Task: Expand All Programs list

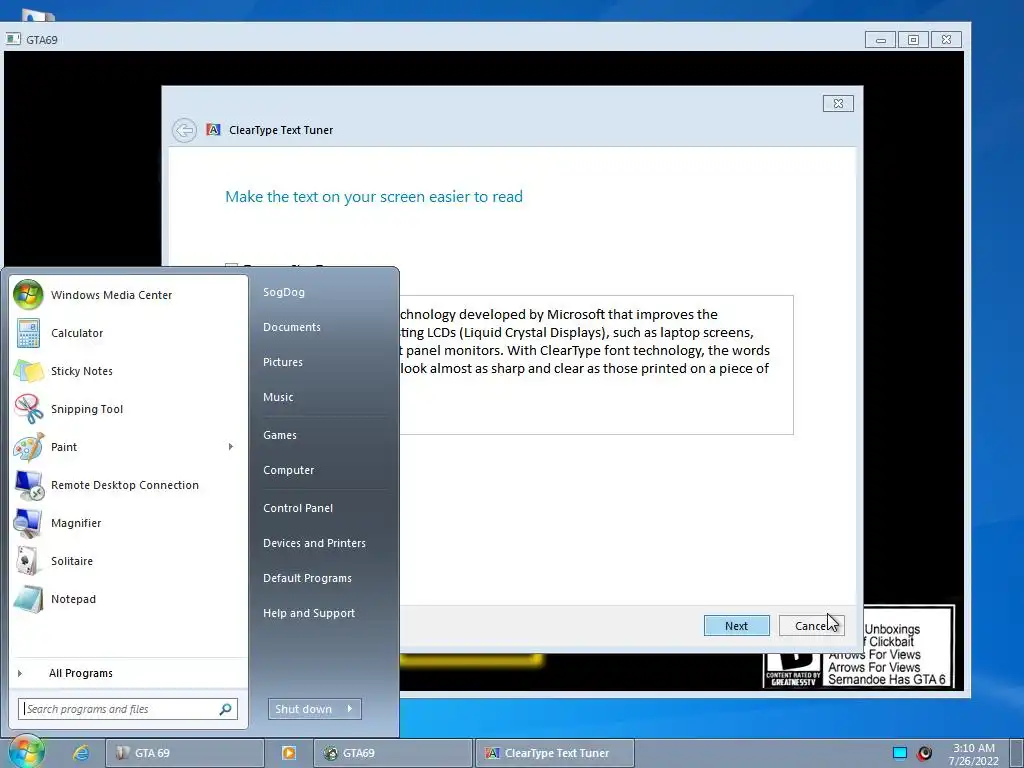Action: (x=80, y=673)
